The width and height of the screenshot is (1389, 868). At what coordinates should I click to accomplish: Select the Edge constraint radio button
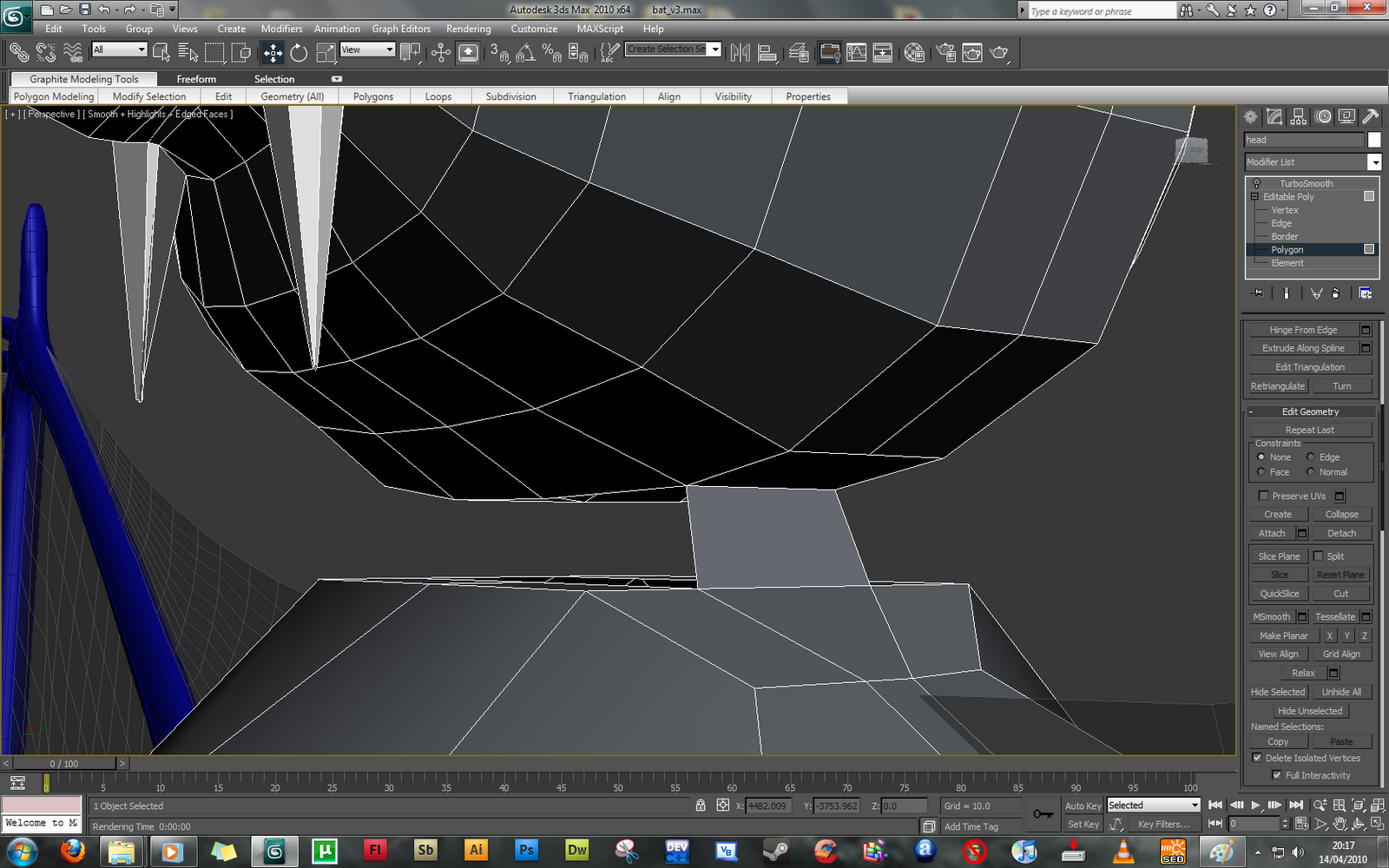coord(1311,457)
